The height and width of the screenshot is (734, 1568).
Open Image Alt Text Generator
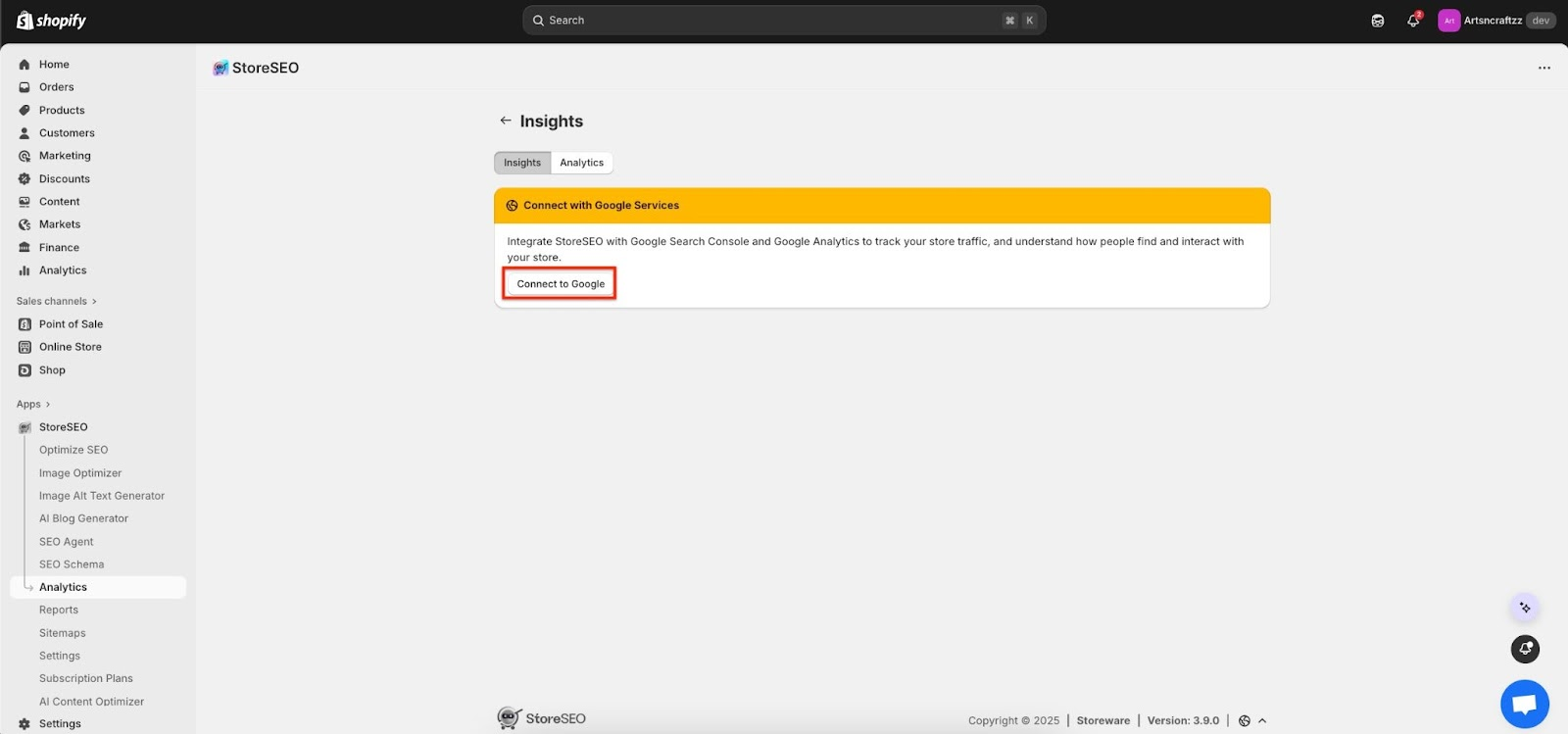coord(102,496)
